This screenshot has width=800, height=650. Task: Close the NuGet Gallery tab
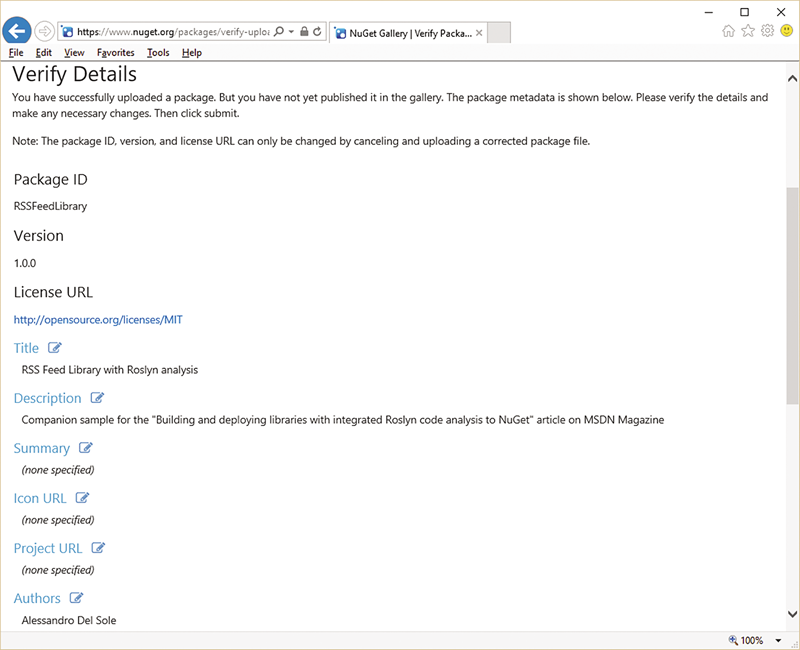479,33
